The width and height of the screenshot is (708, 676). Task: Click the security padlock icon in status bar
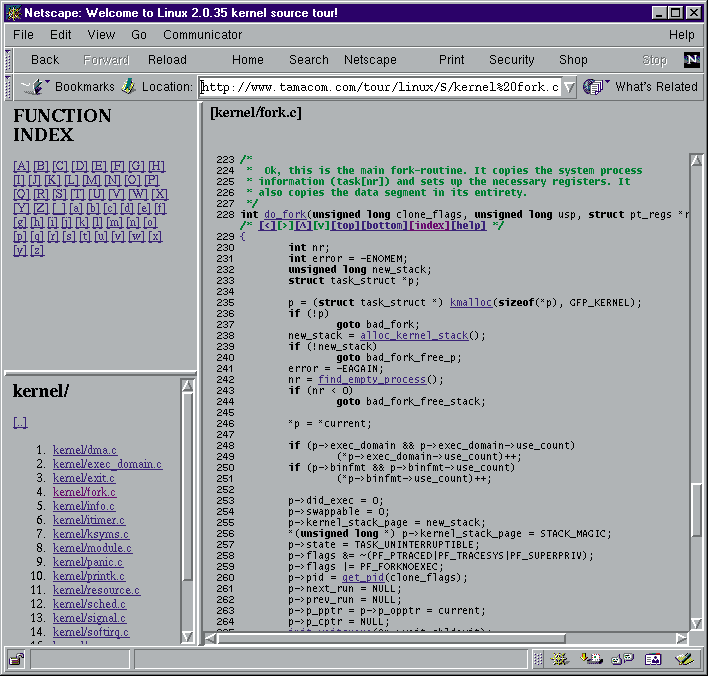coord(16,659)
